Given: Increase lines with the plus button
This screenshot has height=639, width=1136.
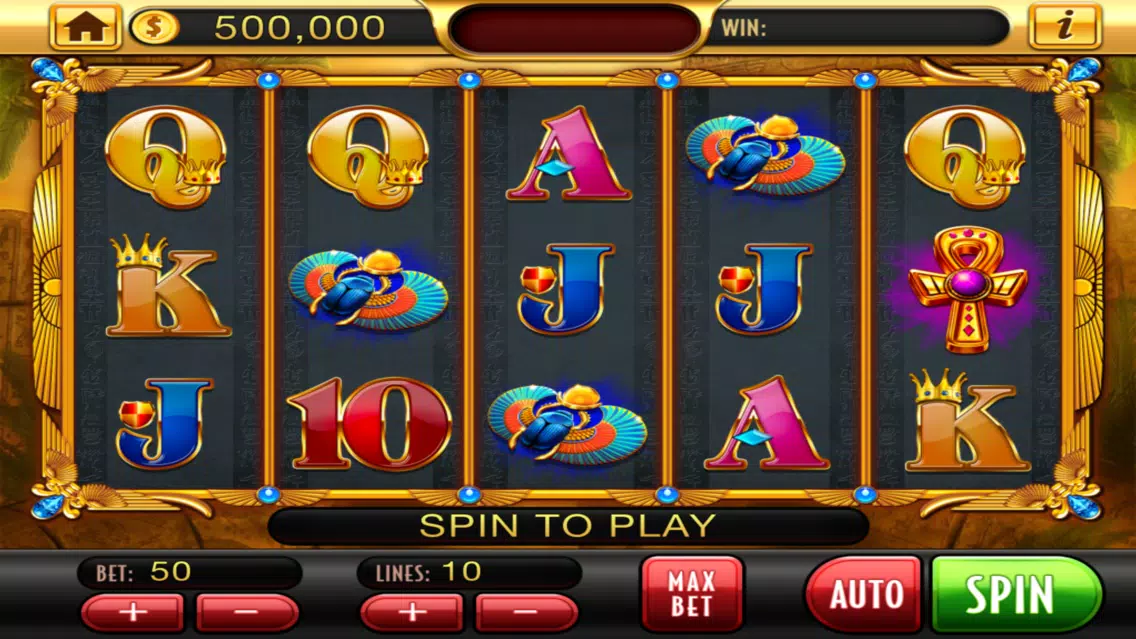Looking at the screenshot, I should 412,612.
